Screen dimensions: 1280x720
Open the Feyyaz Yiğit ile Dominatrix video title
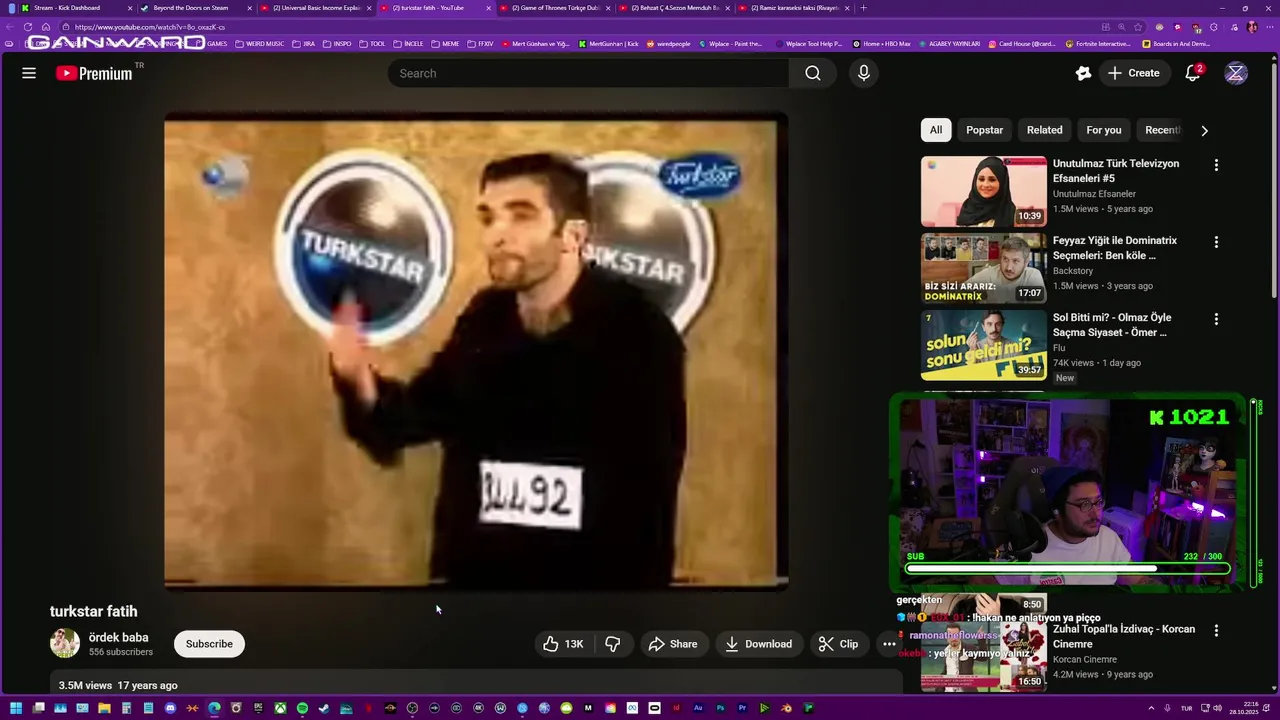1115,248
